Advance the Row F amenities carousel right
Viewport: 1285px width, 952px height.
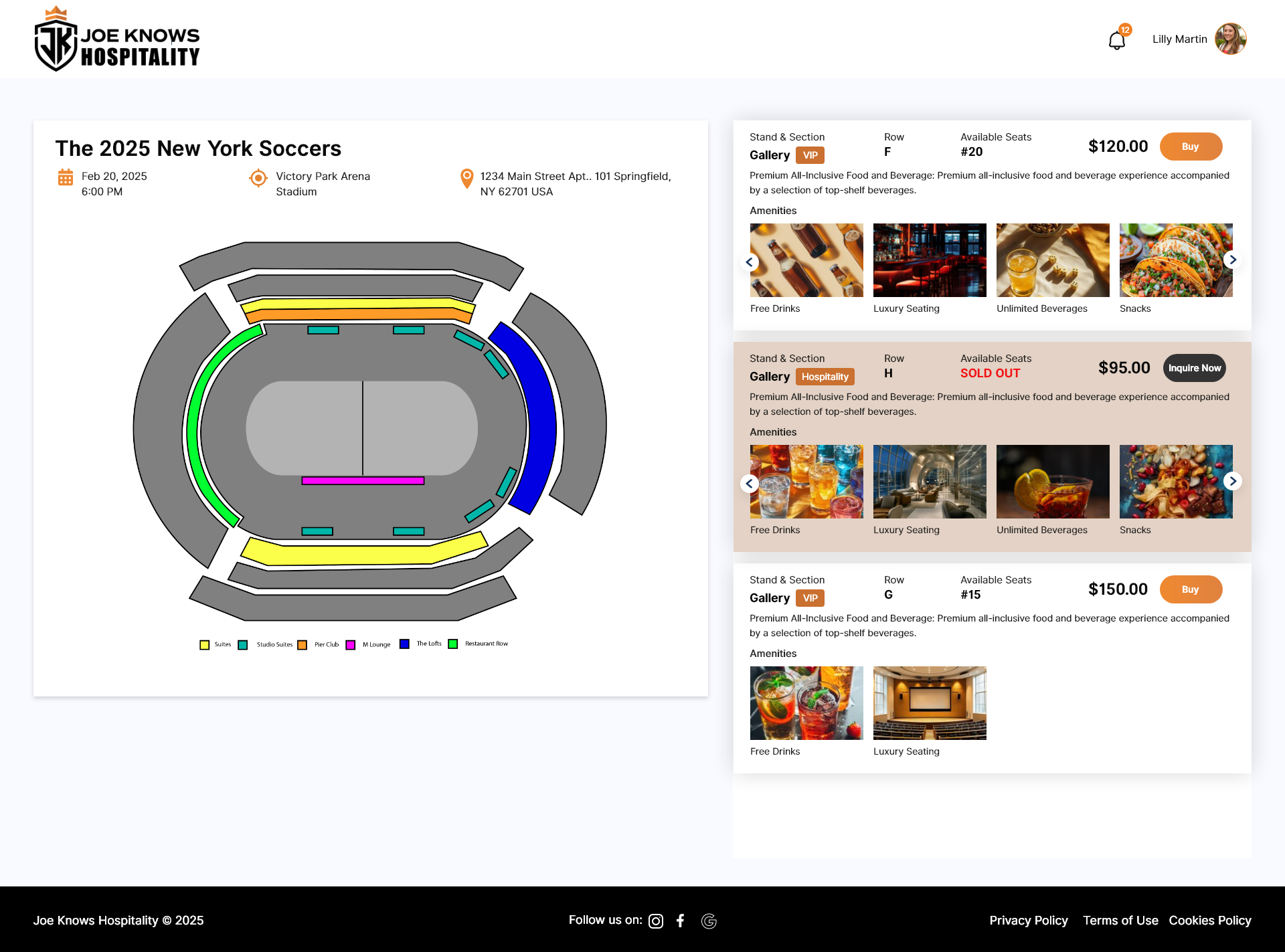(1233, 260)
